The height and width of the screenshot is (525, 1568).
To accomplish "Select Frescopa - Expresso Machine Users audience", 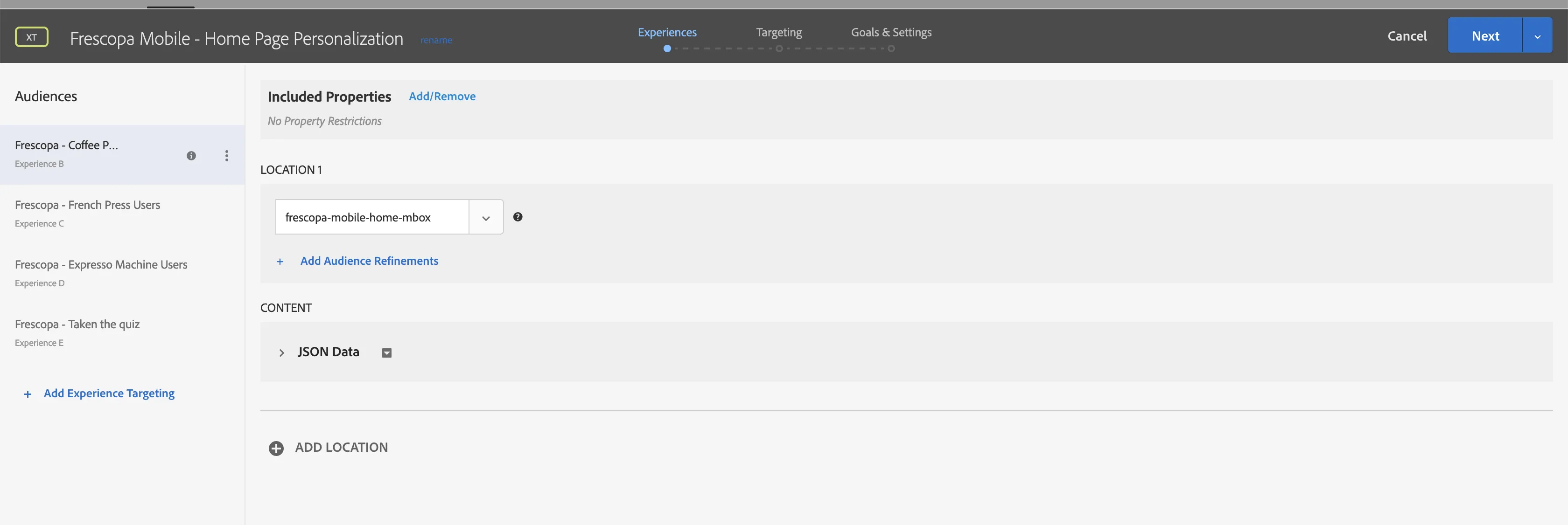I will tap(122, 274).
